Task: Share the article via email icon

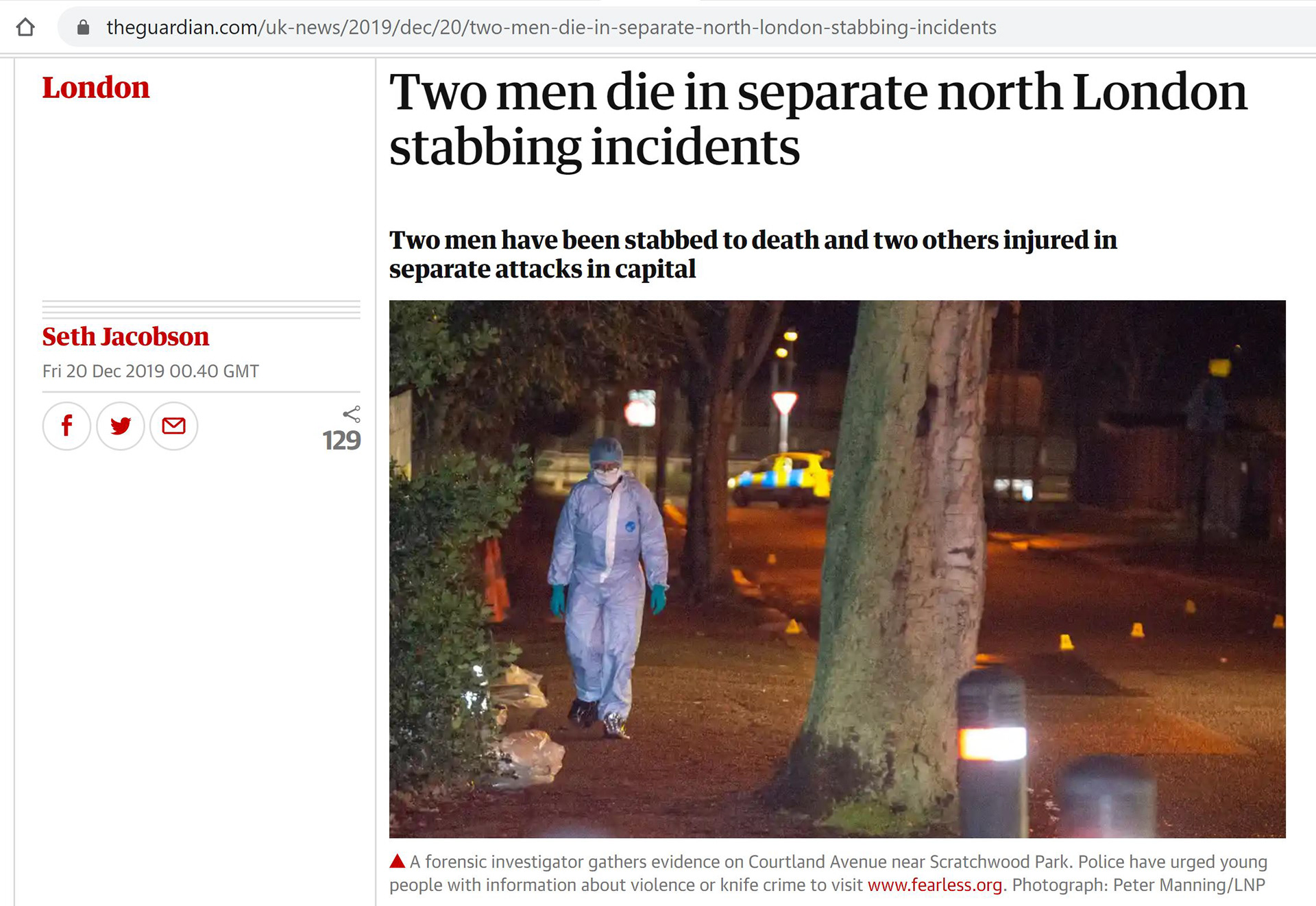Action: (174, 426)
